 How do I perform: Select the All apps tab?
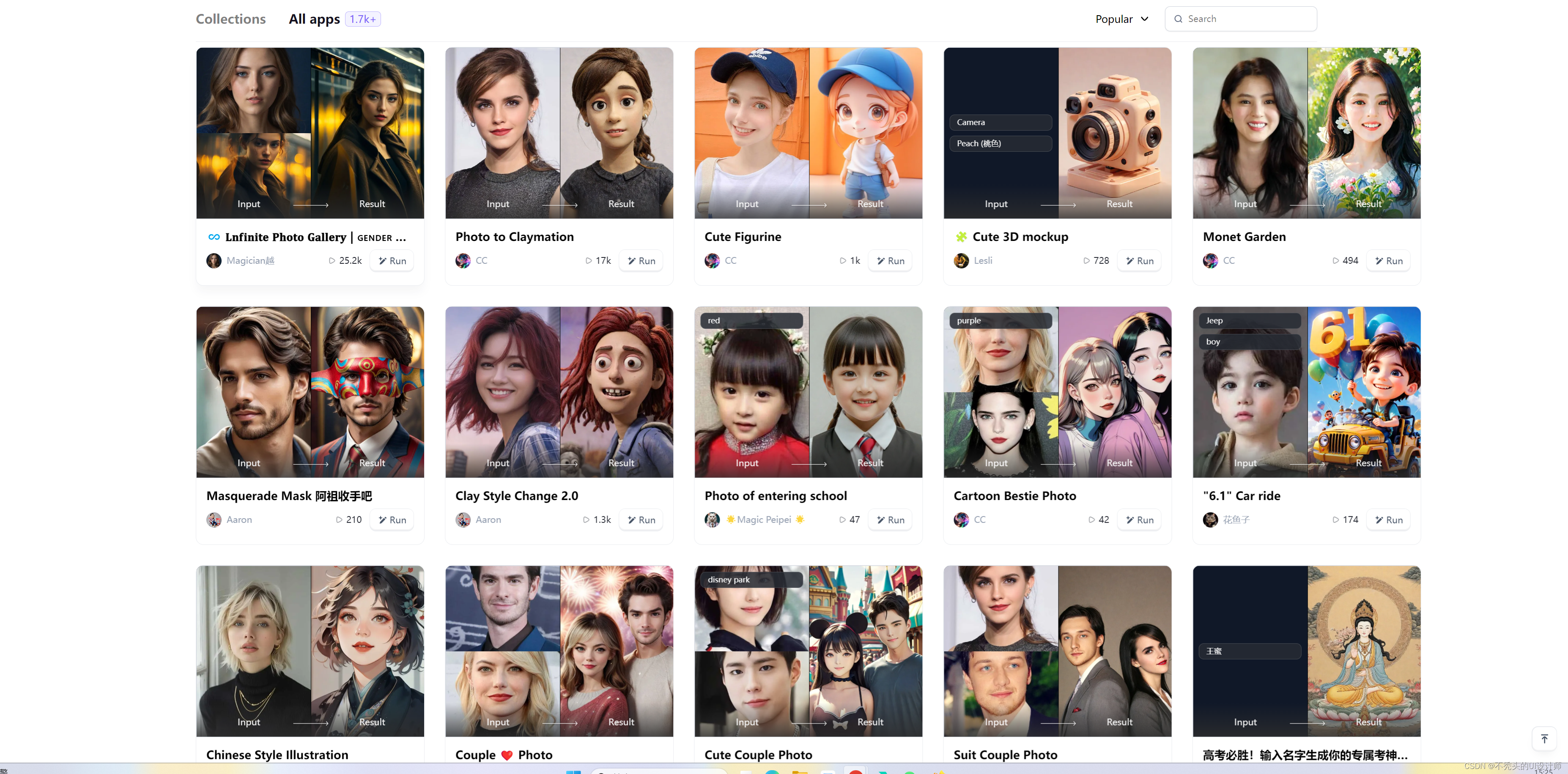pyautogui.click(x=314, y=19)
